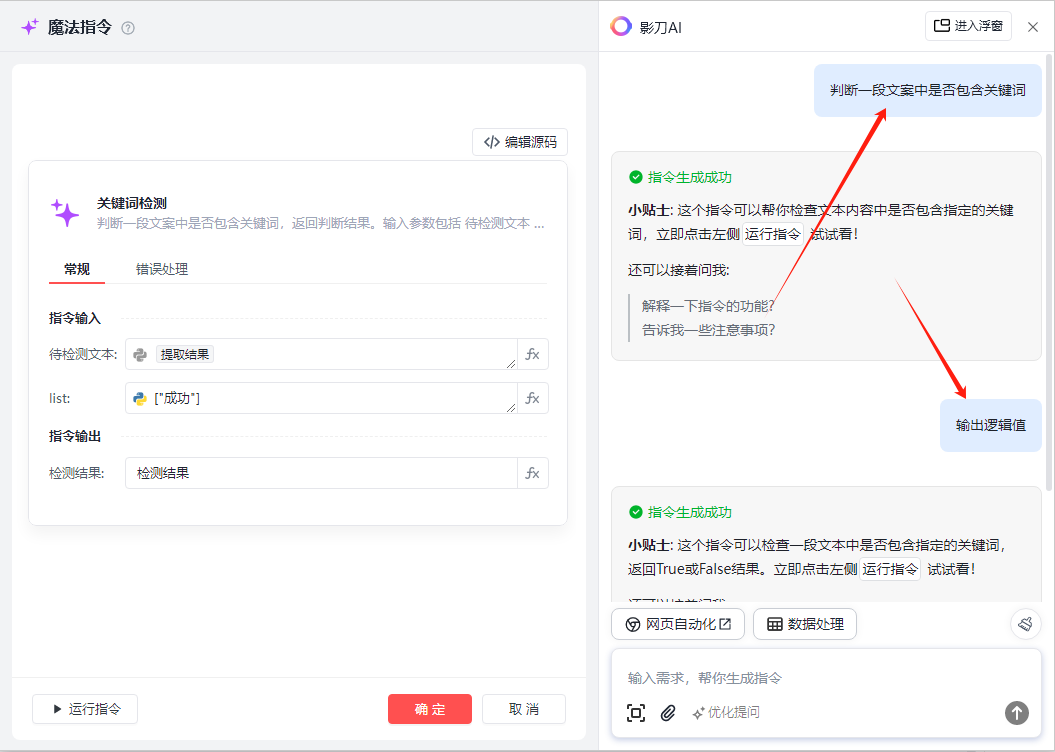Click the 输入需求 chat input box
The image size is (1055, 752).
pos(826,678)
